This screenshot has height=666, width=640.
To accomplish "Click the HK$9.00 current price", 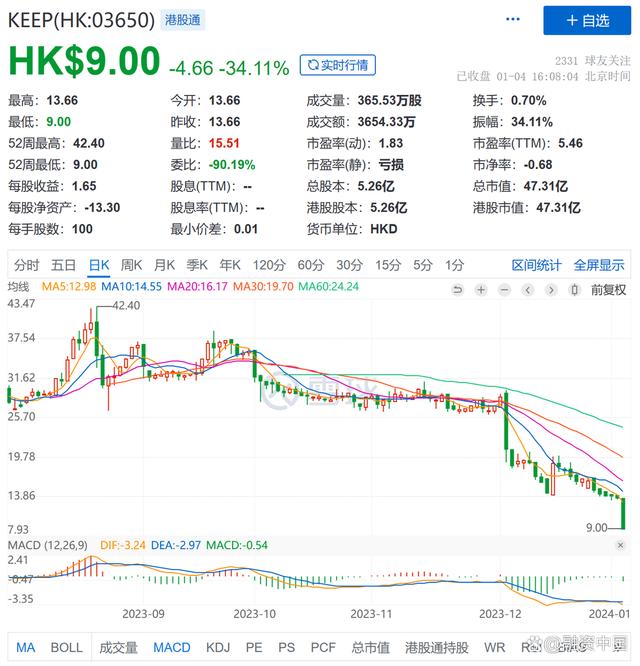I will (x=84, y=61).
